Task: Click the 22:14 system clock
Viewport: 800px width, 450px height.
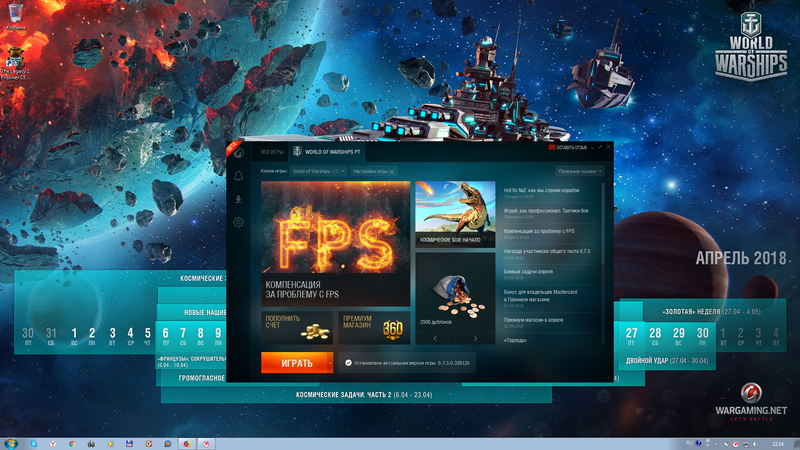Action: pos(778,444)
